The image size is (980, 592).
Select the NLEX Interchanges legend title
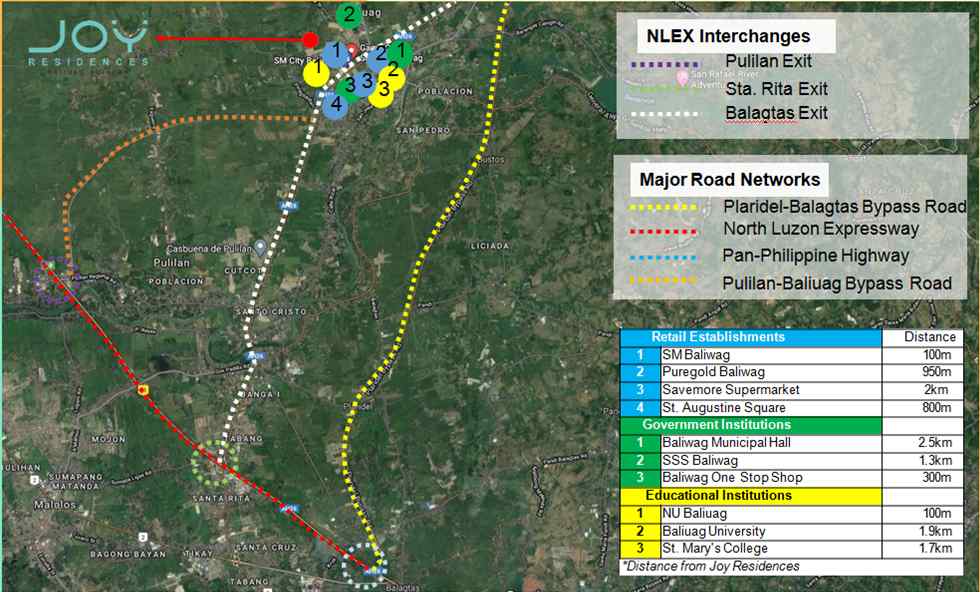(x=728, y=37)
